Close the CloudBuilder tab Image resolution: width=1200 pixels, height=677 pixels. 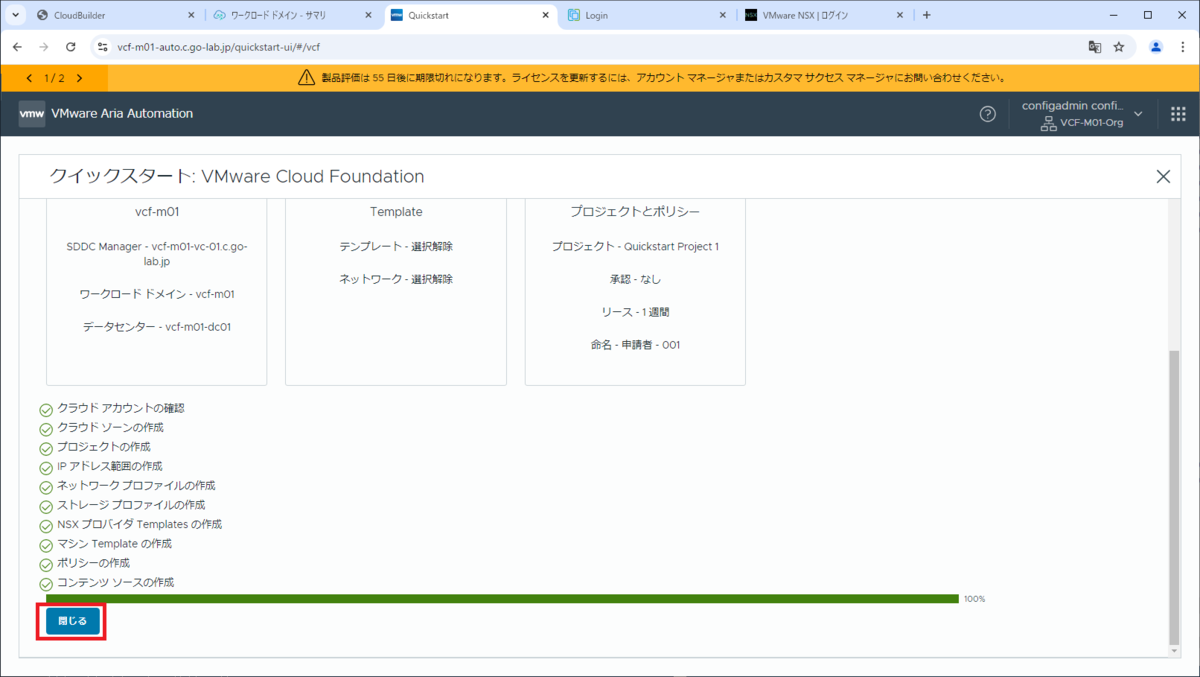click(x=191, y=15)
